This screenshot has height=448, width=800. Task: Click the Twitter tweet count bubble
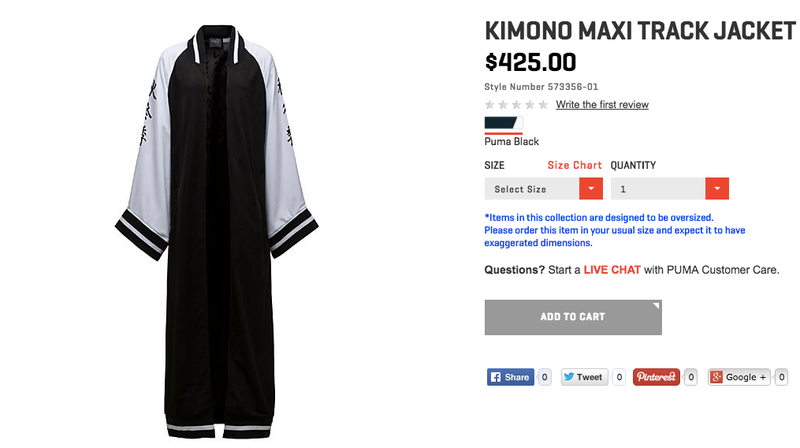pyautogui.click(x=619, y=377)
